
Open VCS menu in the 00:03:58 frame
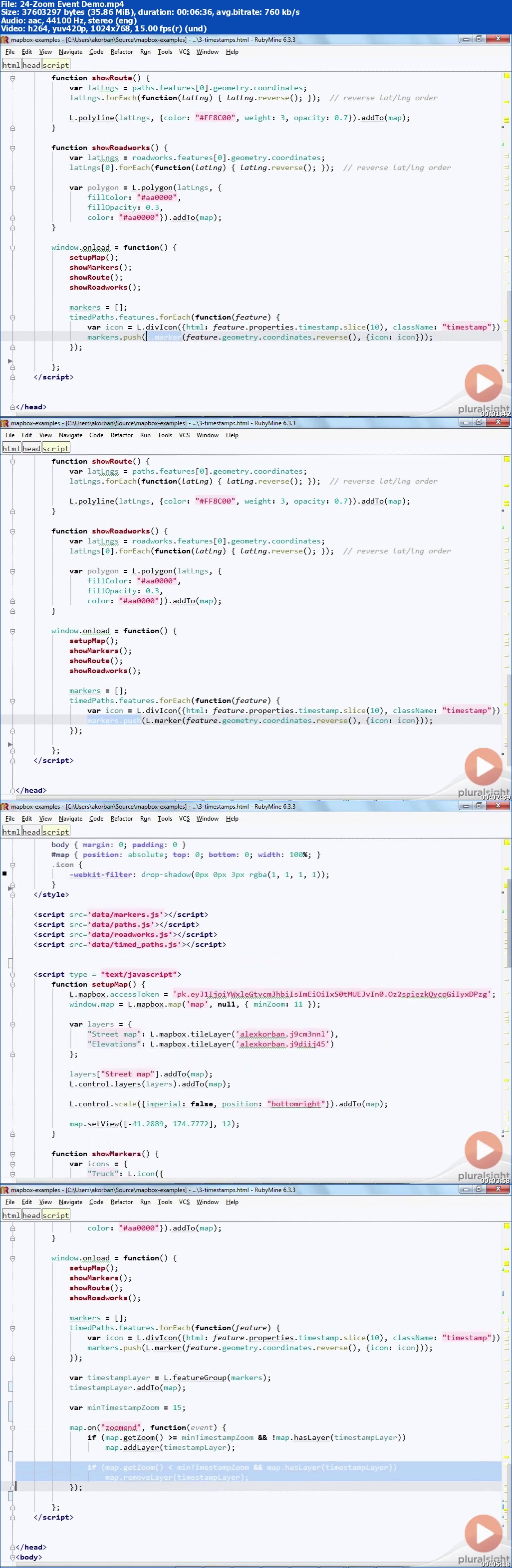tap(184, 819)
